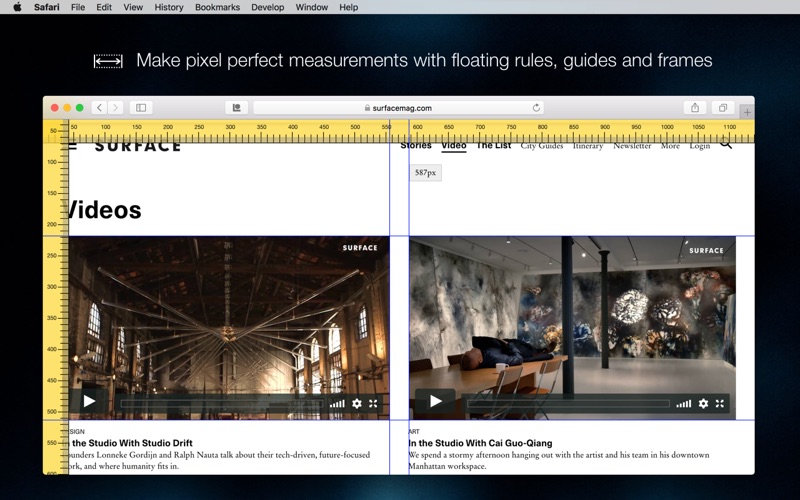The height and width of the screenshot is (500, 800).
Task: Open the Bookmarks menu
Action: 217,7
